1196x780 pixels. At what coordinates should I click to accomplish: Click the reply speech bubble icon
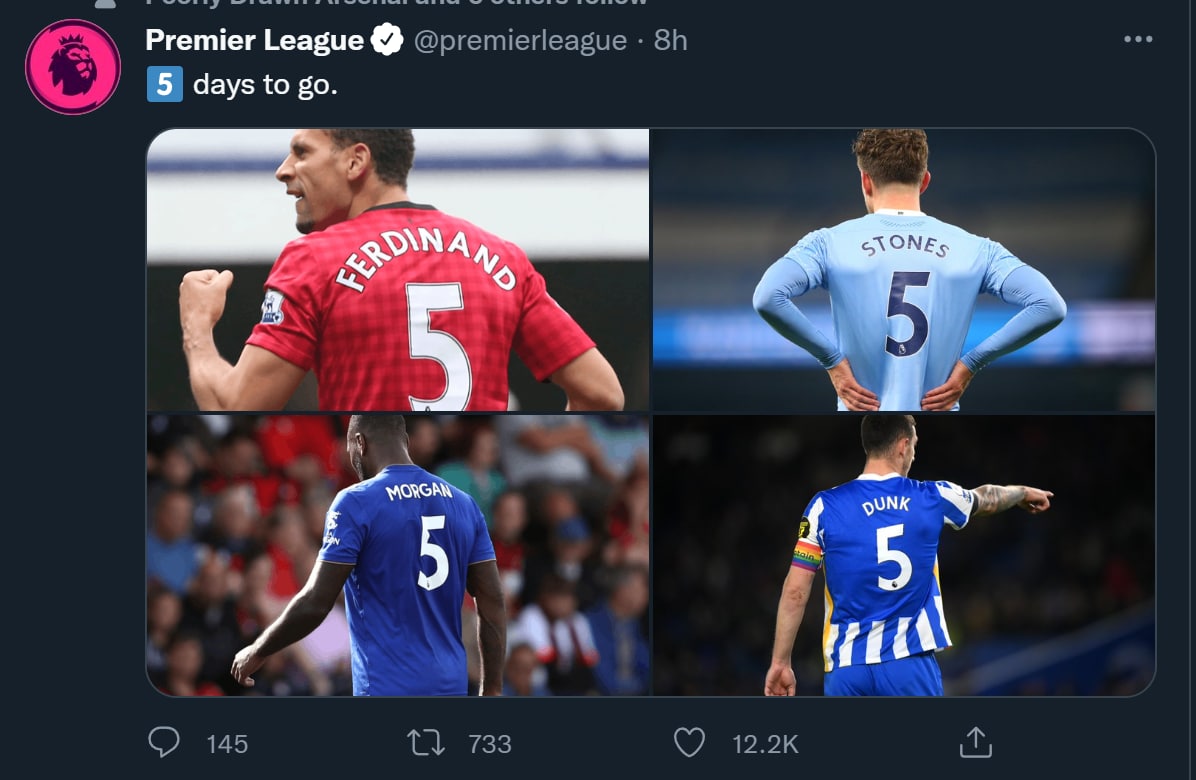pyautogui.click(x=163, y=742)
